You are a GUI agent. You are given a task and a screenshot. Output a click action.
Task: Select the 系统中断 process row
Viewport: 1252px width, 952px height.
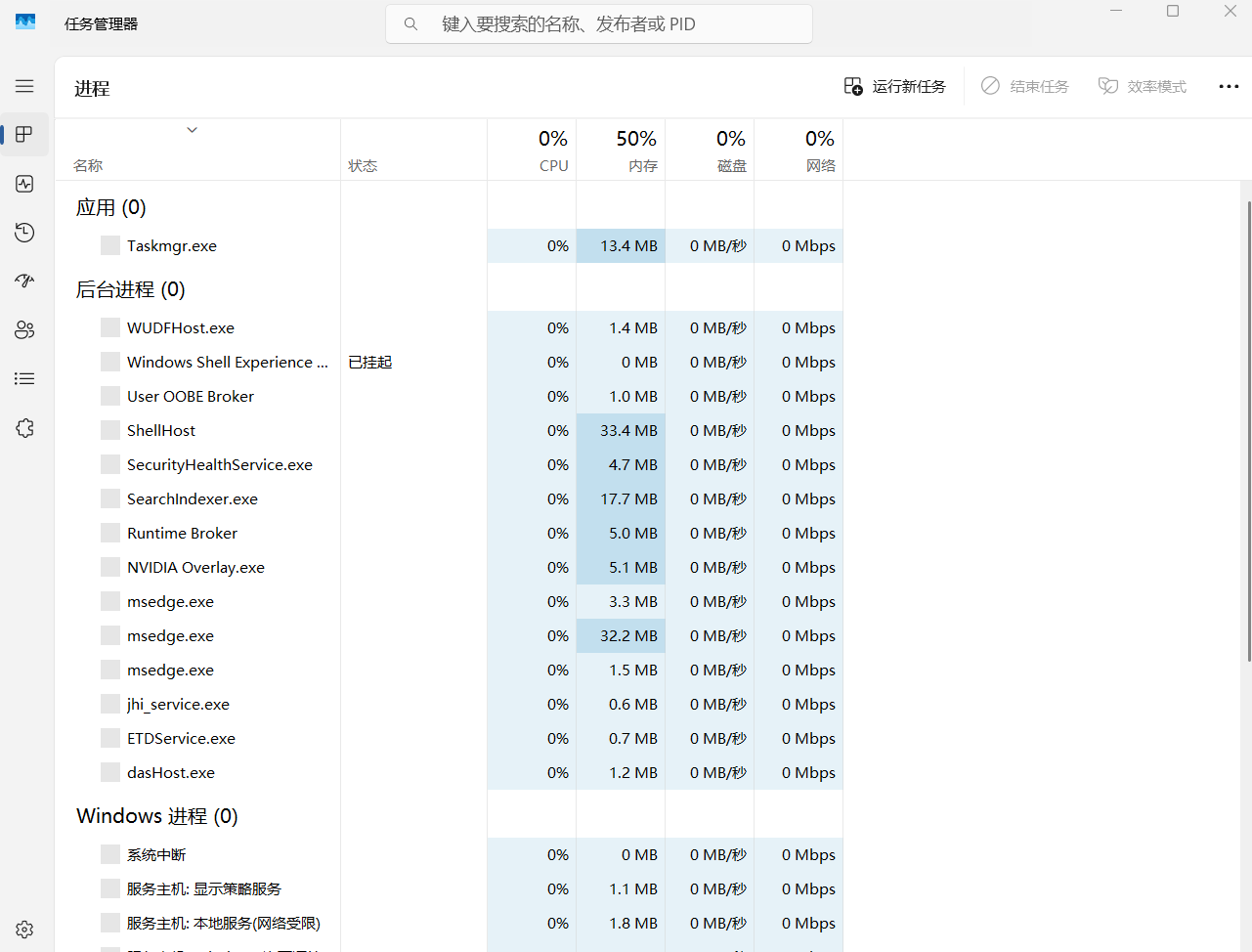pyautogui.click(x=450, y=854)
